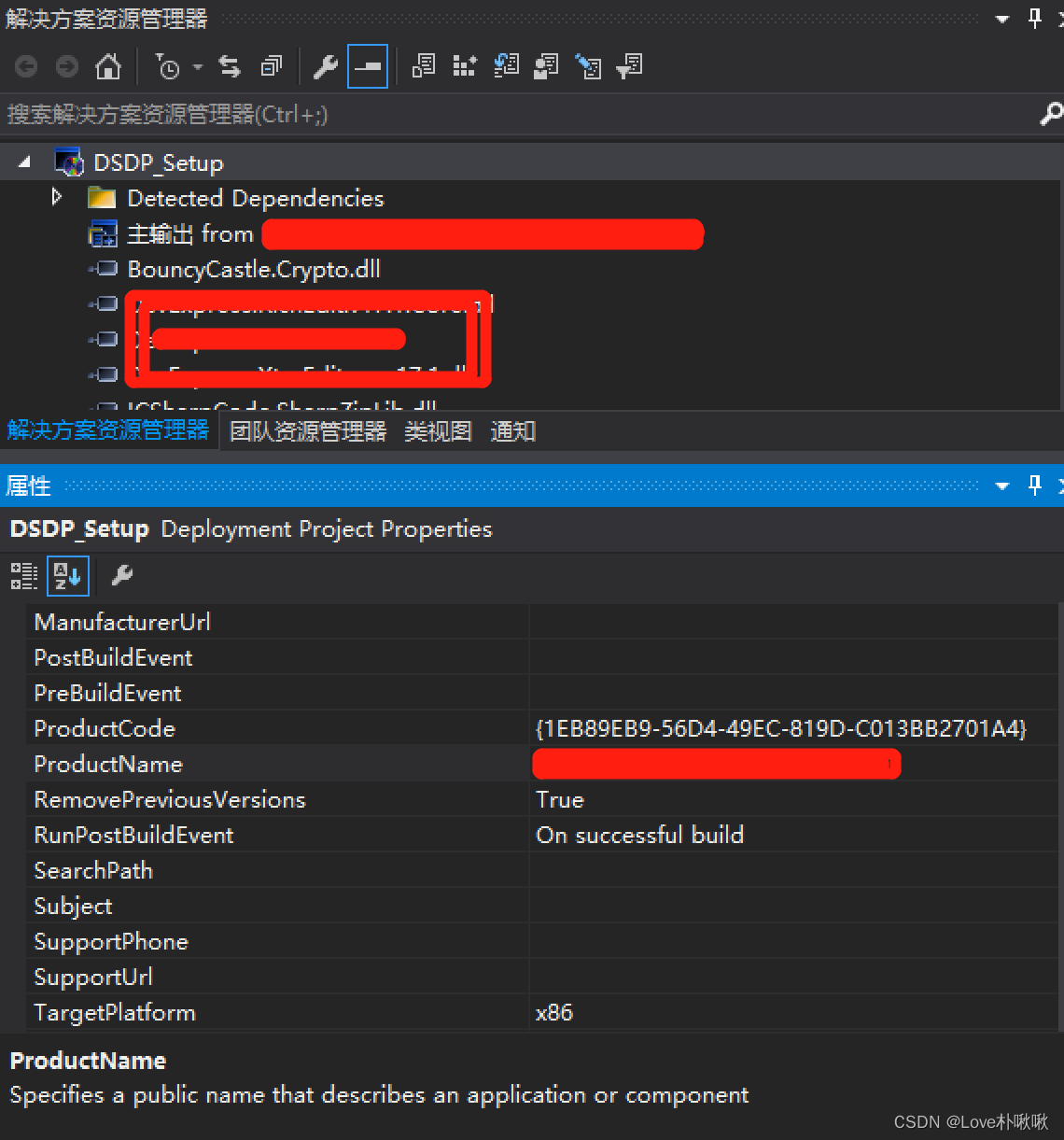Select the PostBuildEvent property

click(113, 658)
